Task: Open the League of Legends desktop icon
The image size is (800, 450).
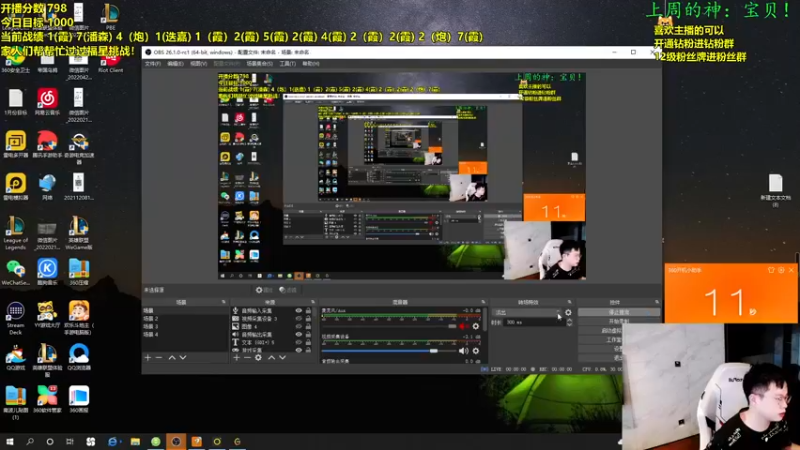Action: (15, 233)
